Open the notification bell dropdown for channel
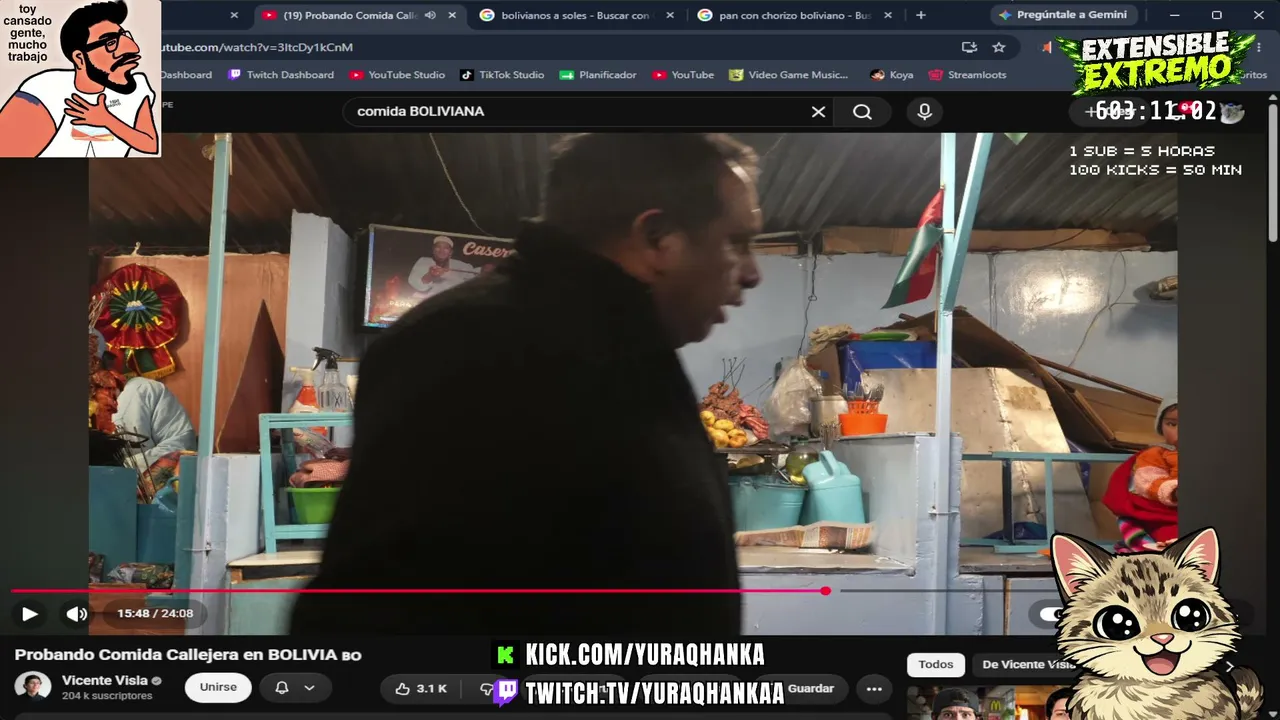Viewport: 1280px width, 720px height. click(x=295, y=688)
